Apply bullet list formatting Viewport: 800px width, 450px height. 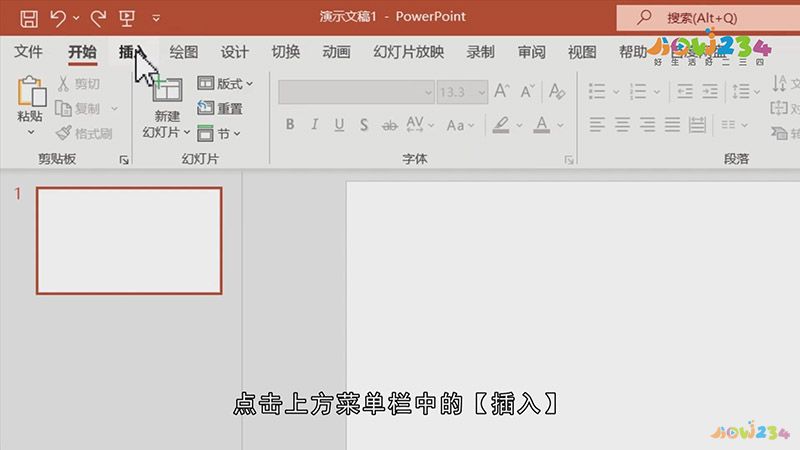click(597, 92)
